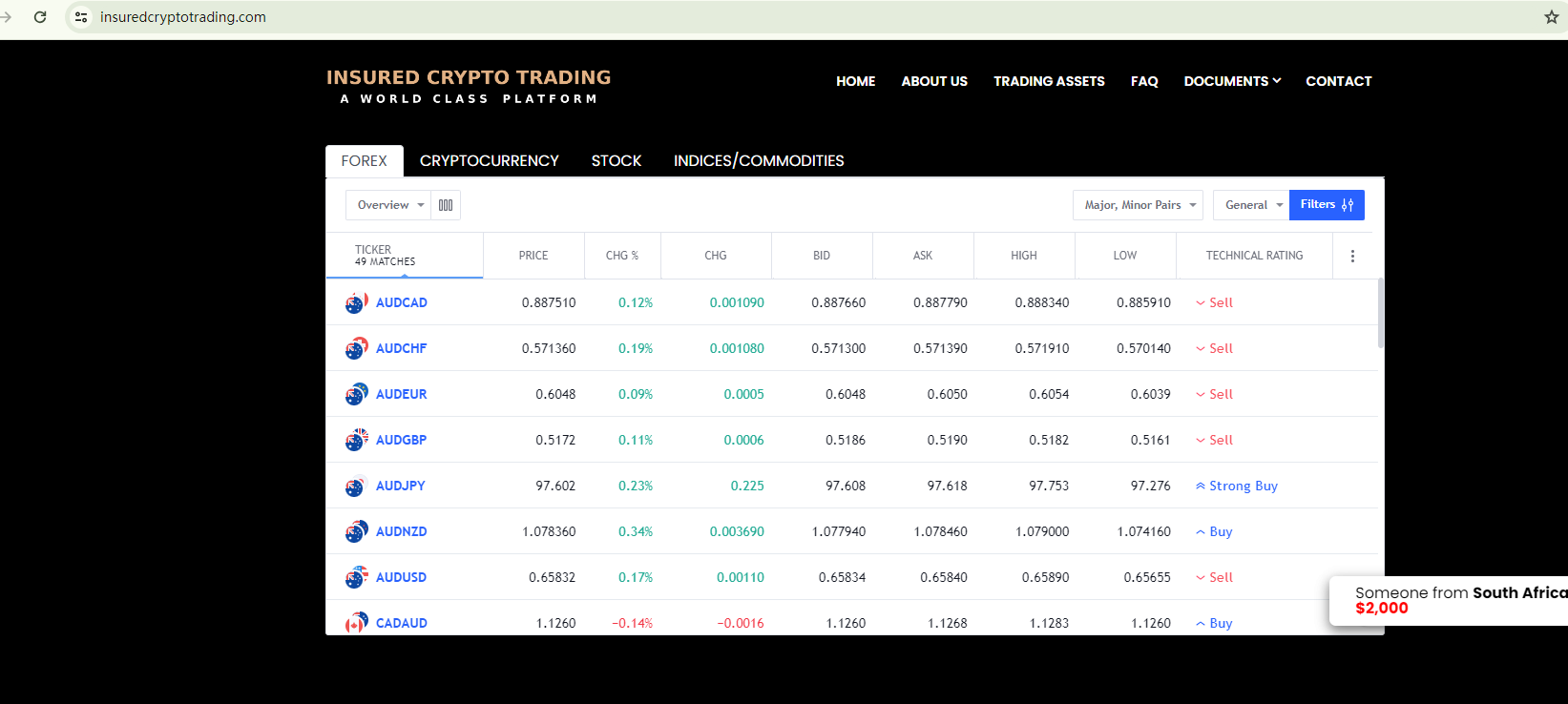Click the AUDCAD flag icon

[x=356, y=302]
